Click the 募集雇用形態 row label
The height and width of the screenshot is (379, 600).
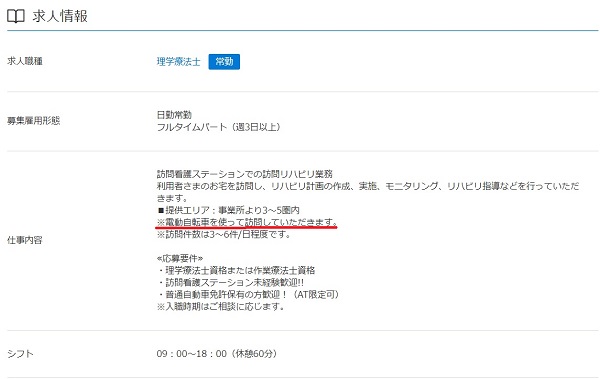[x=34, y=121]
